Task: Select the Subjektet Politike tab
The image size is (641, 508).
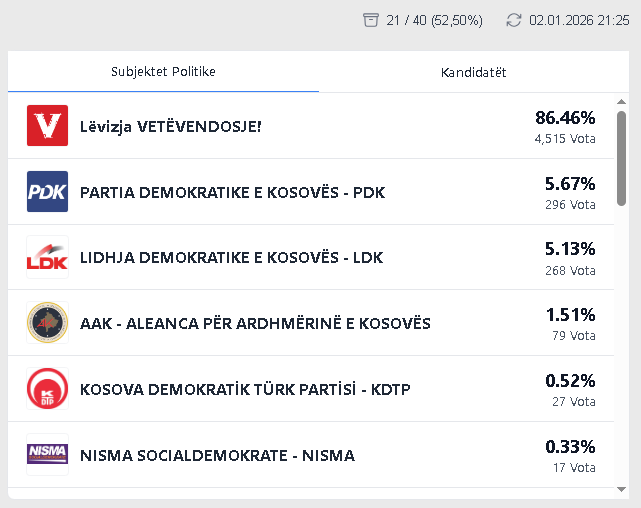Action: 163,72
